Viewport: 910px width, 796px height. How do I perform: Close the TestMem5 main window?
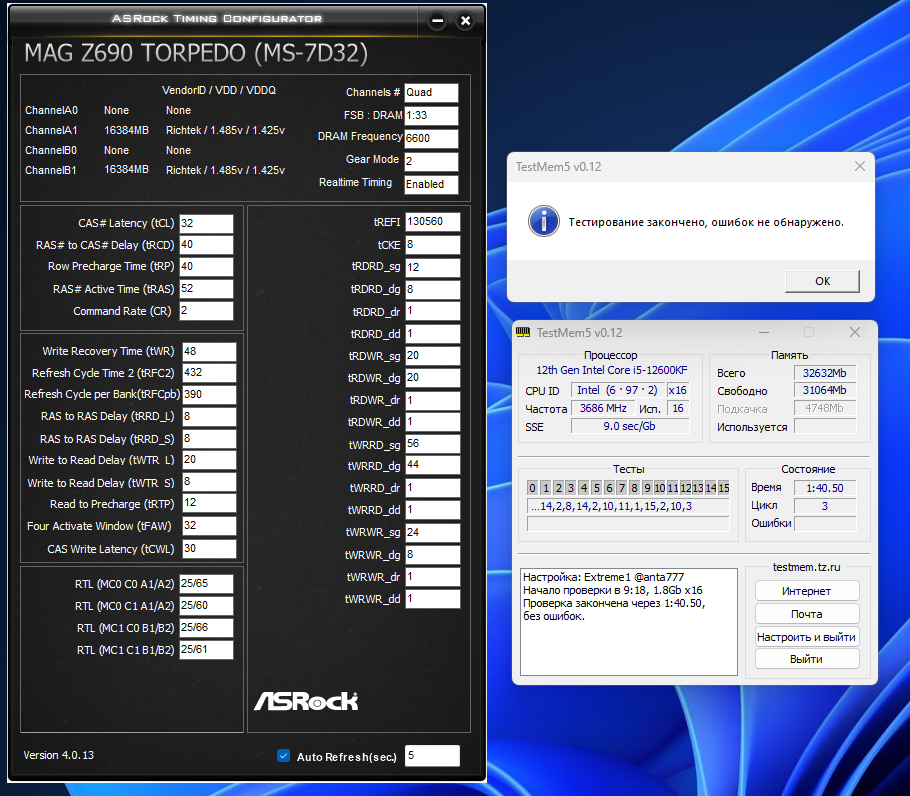(x=855, y=332)
